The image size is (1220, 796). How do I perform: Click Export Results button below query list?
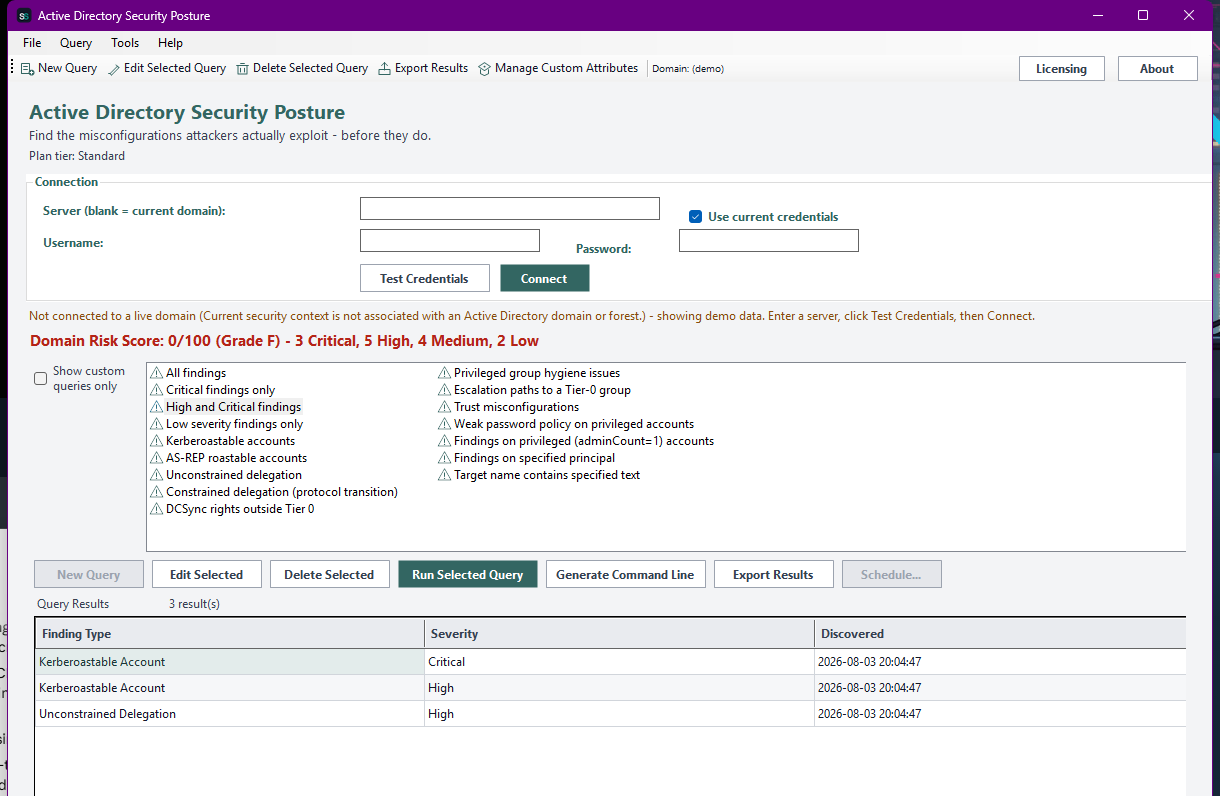click(773, 574)
